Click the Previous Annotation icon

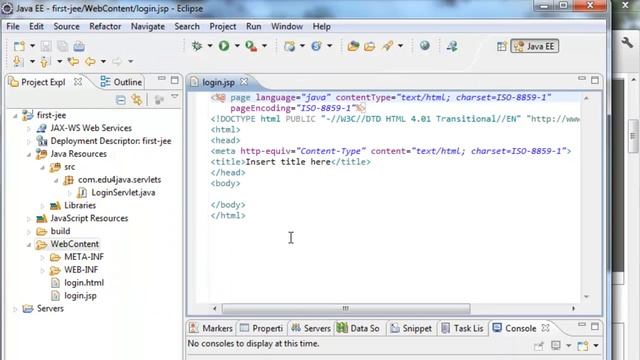click(x=44, y=62)
